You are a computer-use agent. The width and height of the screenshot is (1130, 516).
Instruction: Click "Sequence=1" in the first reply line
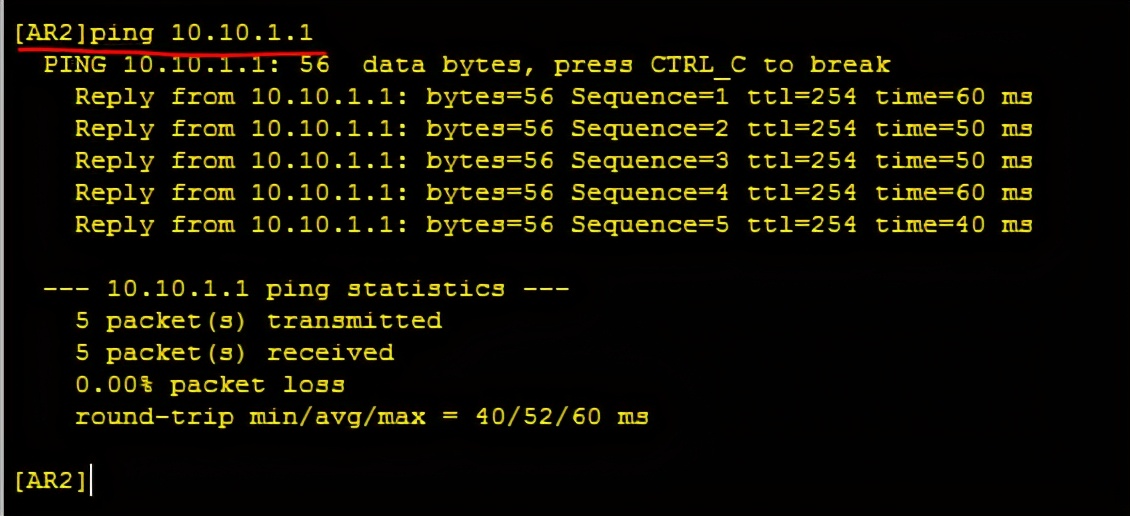click(x=650, y=97)
